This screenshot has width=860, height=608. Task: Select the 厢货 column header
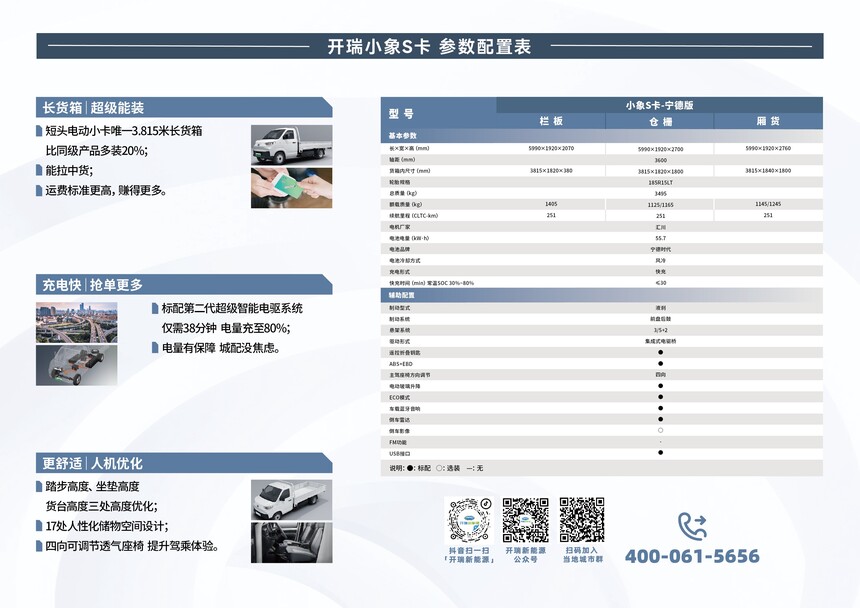point(768,121)
